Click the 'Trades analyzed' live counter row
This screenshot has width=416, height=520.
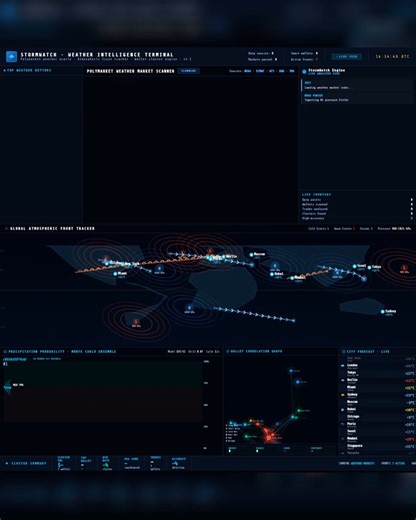[357, 209]
